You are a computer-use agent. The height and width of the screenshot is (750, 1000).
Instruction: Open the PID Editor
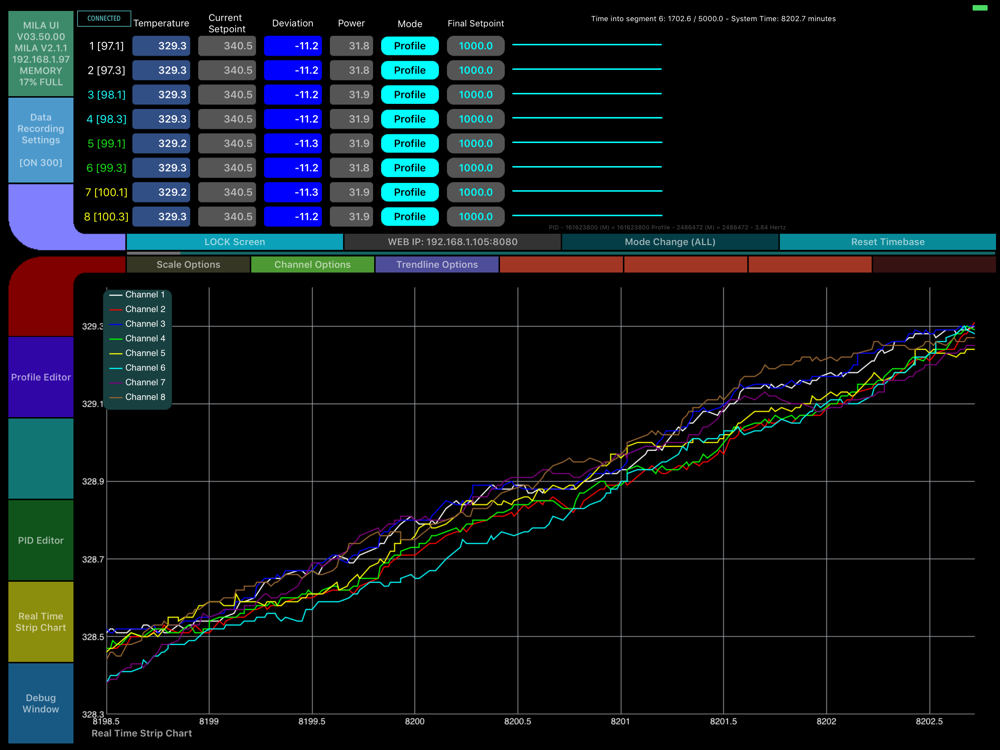(41, 540)
